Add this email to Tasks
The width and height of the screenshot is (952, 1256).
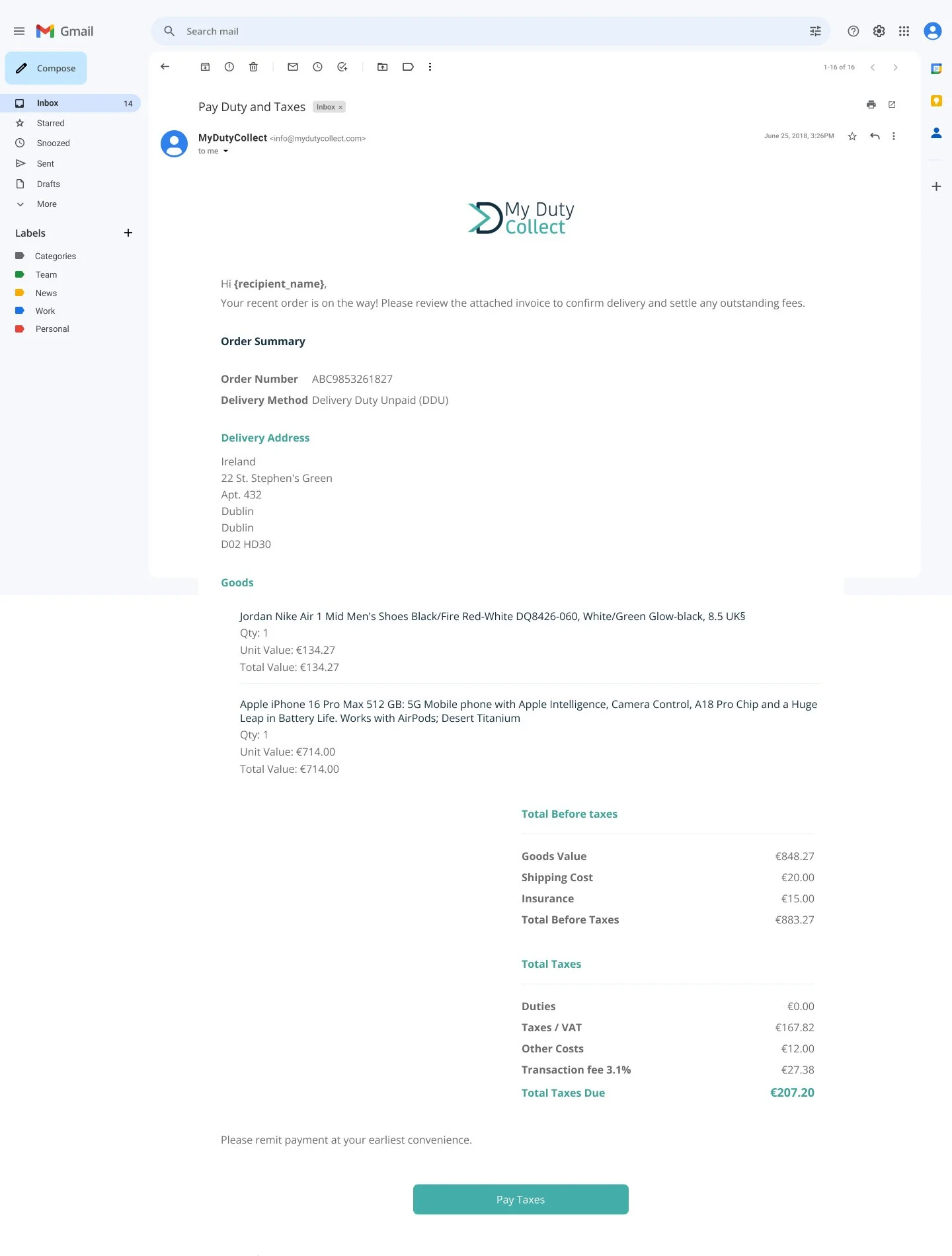(342, 67)
